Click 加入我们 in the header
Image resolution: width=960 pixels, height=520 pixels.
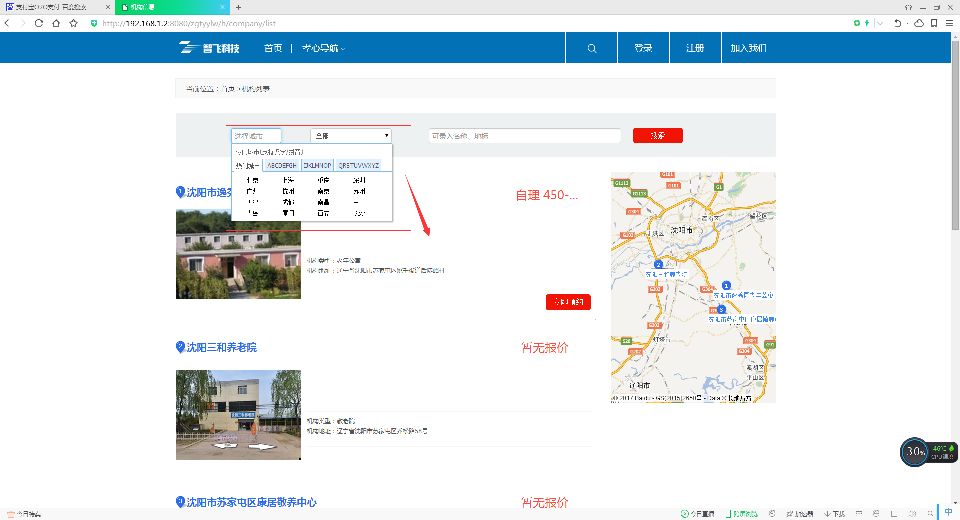[x=748, y=48]
